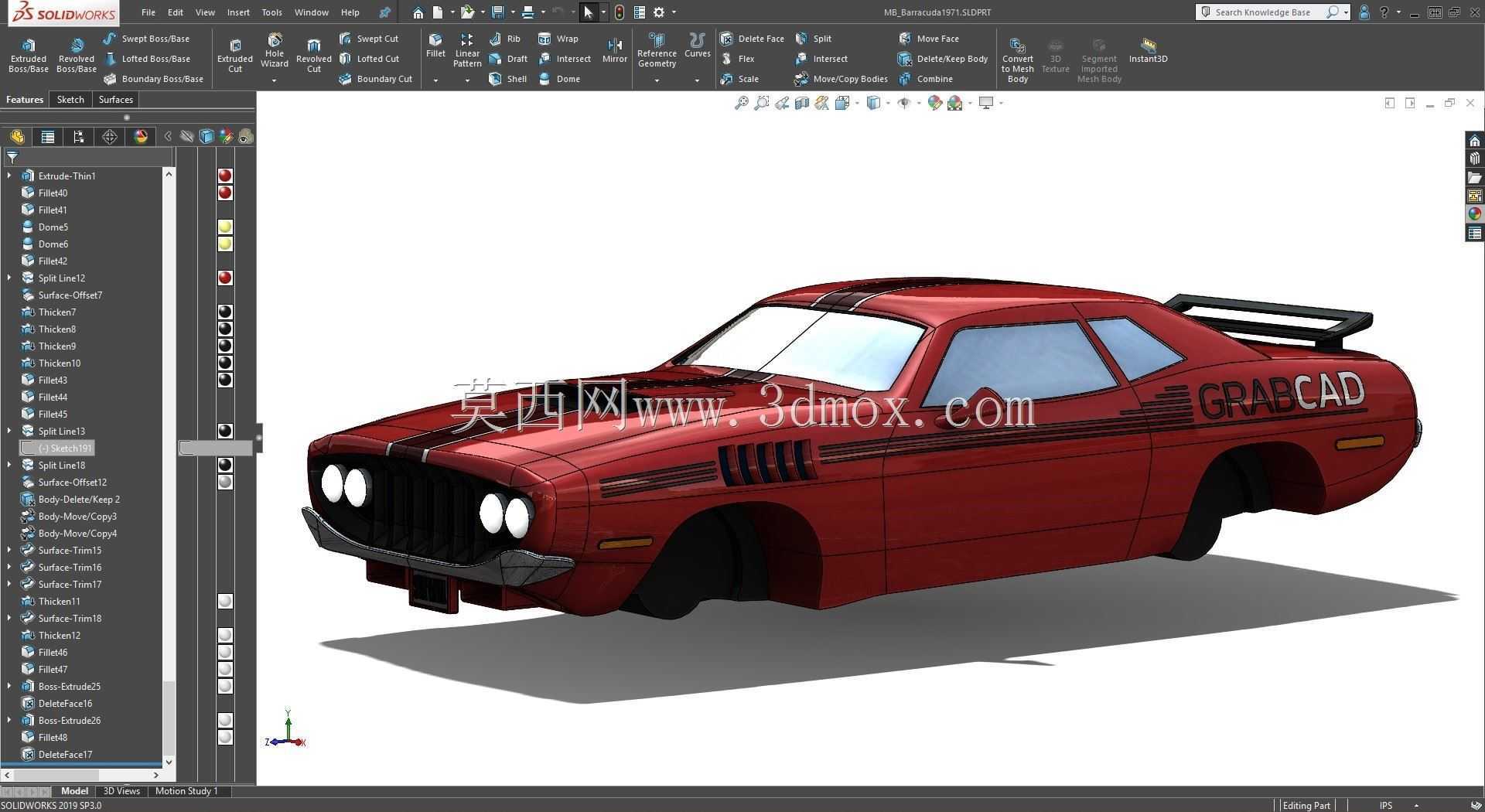Select the Draft tool
This screenshot has width=1485, height=812.
(508, 59)
